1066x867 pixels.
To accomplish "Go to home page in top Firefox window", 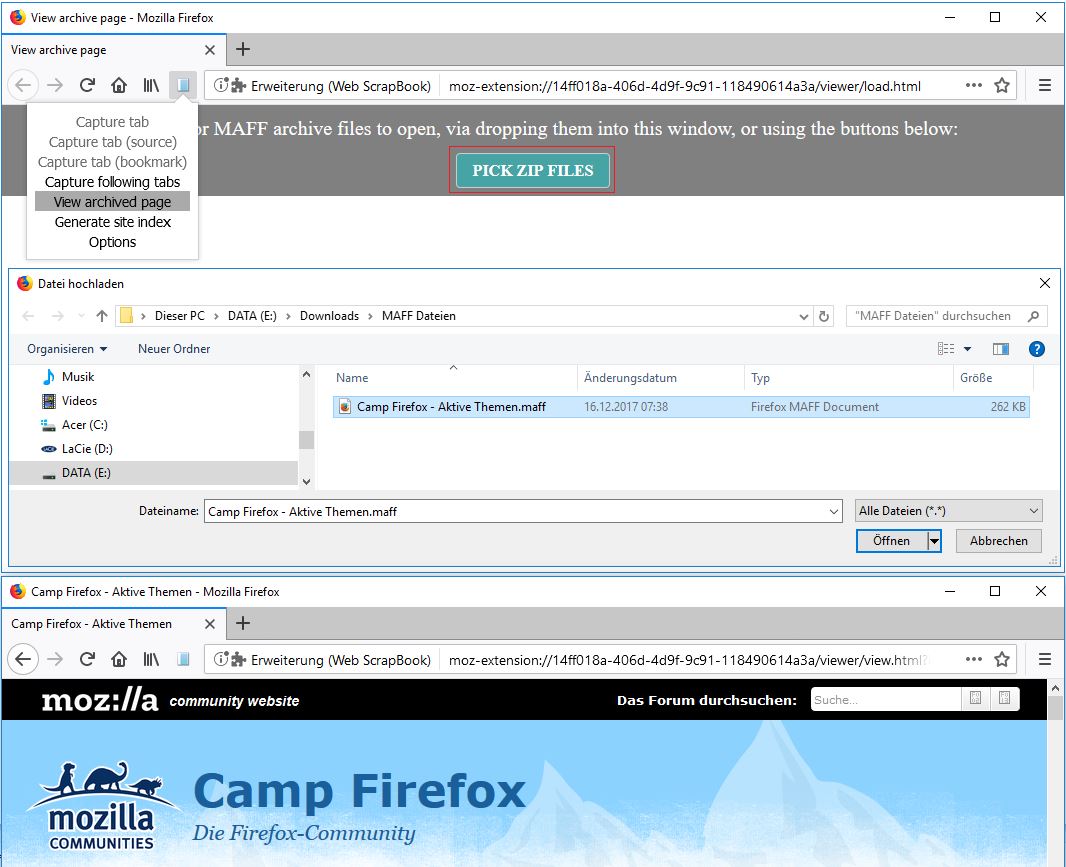I will 119,85.
